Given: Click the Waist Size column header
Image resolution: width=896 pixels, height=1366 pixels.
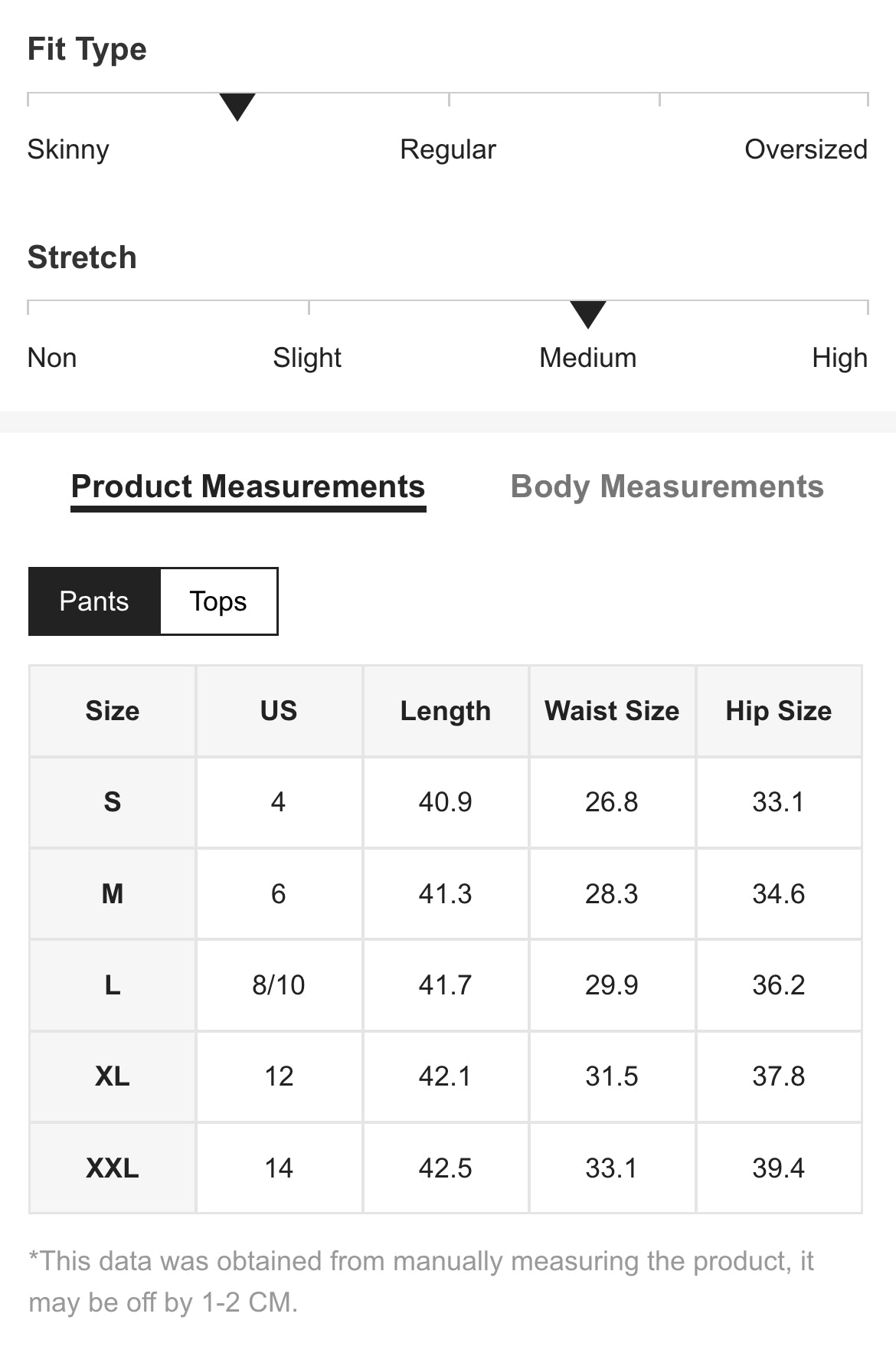Looking at the screenshot, I should tap(612, 711).
